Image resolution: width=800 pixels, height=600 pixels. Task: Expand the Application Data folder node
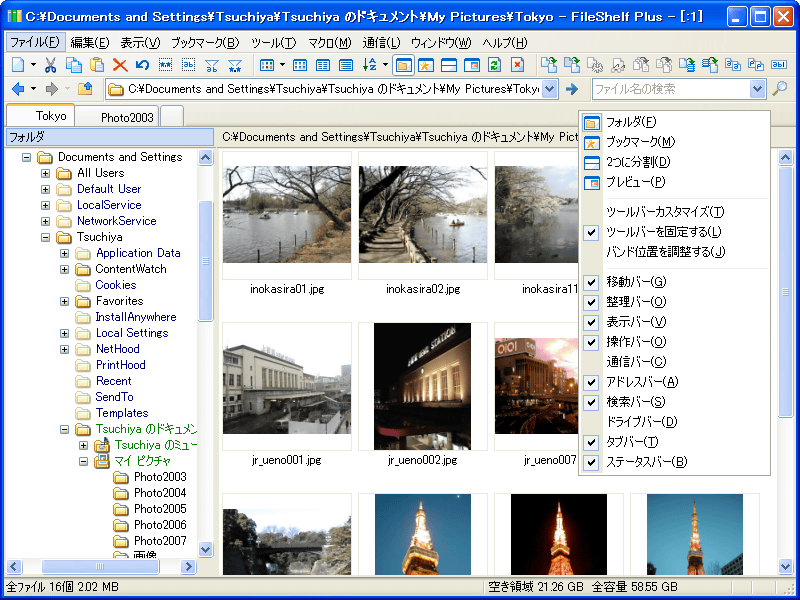coord(64,254)
